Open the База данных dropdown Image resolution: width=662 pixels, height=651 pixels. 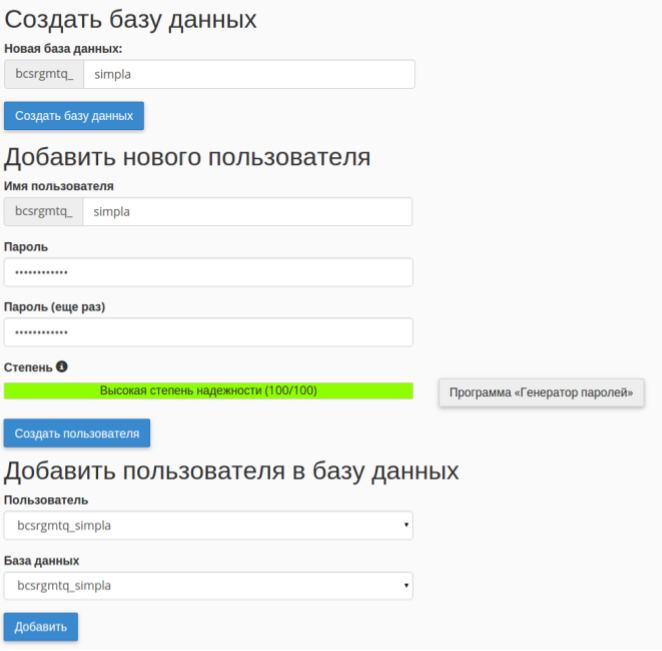tap(208, 586)
